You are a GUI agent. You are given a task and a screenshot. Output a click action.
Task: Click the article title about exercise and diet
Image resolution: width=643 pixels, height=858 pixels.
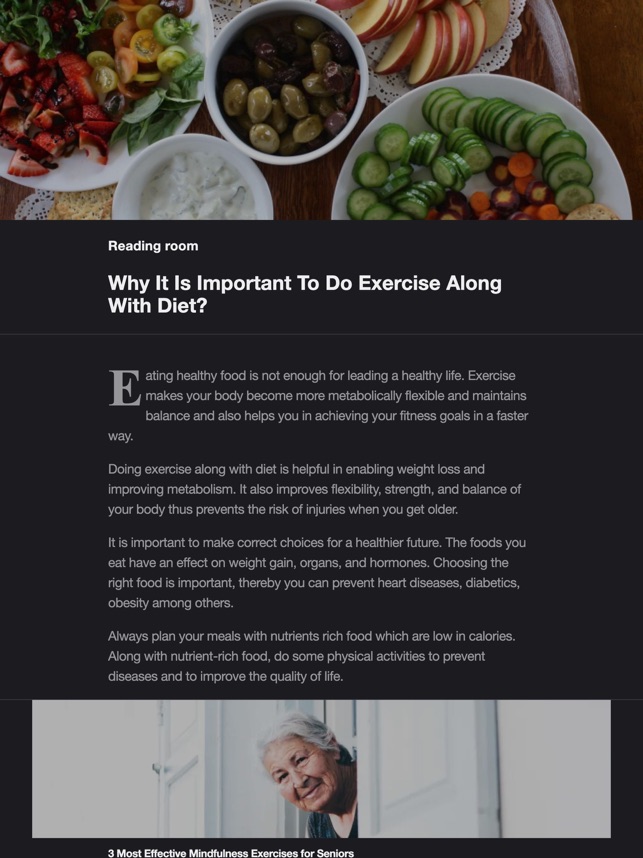(304, 294)
